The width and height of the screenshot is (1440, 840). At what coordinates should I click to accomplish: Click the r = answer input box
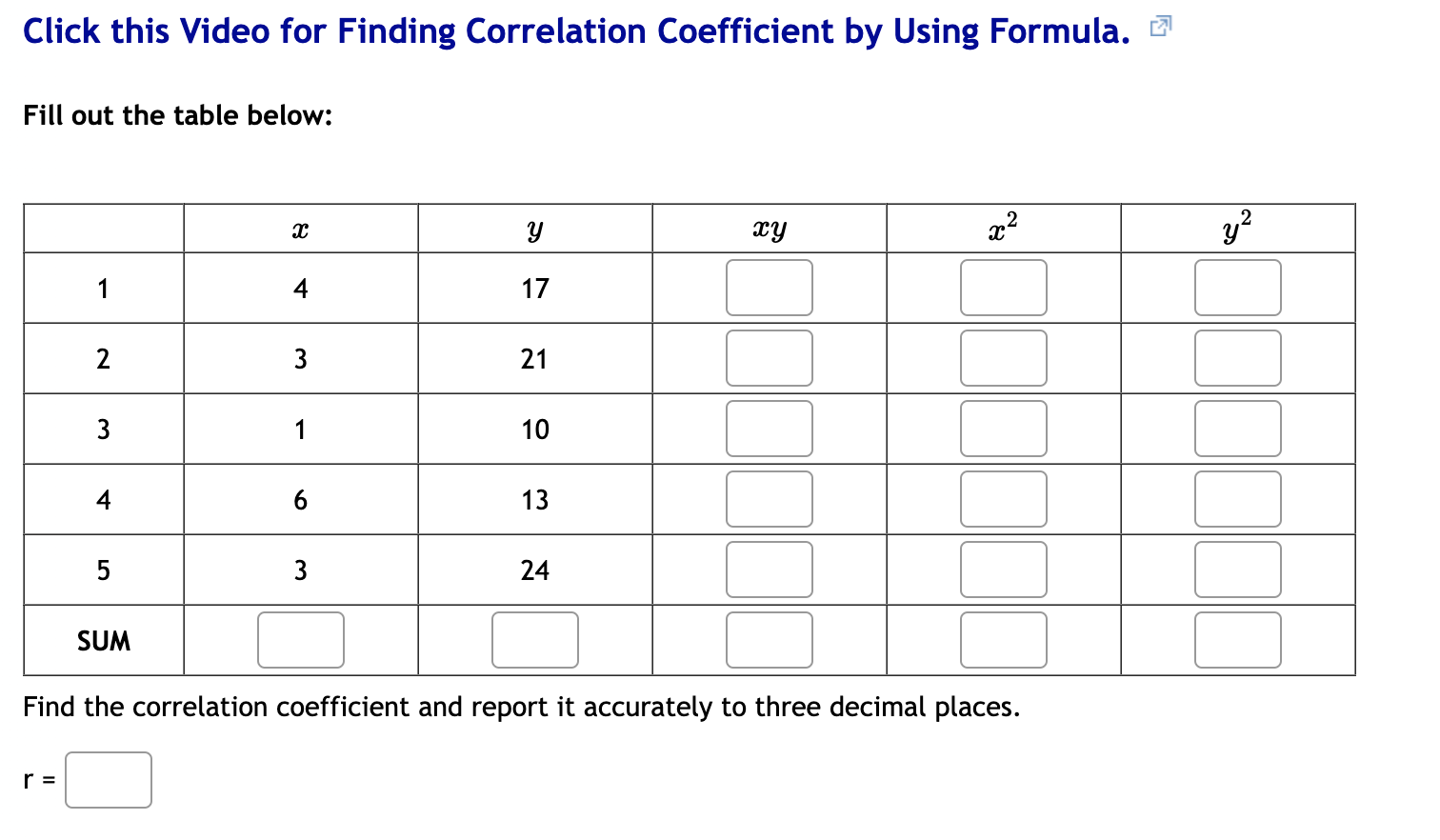click(x=108, y=779)
